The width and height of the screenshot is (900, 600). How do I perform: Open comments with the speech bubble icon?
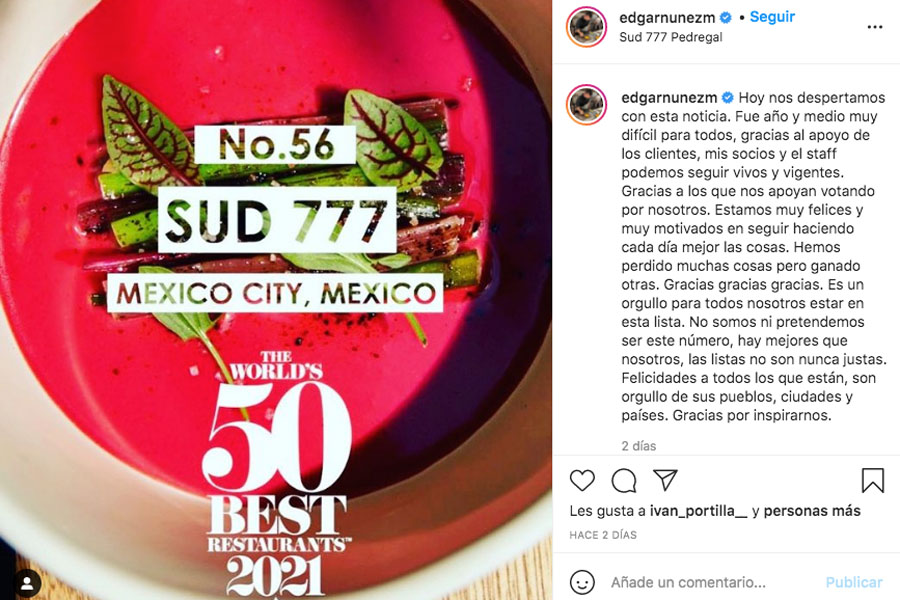(x=624, y=481)
